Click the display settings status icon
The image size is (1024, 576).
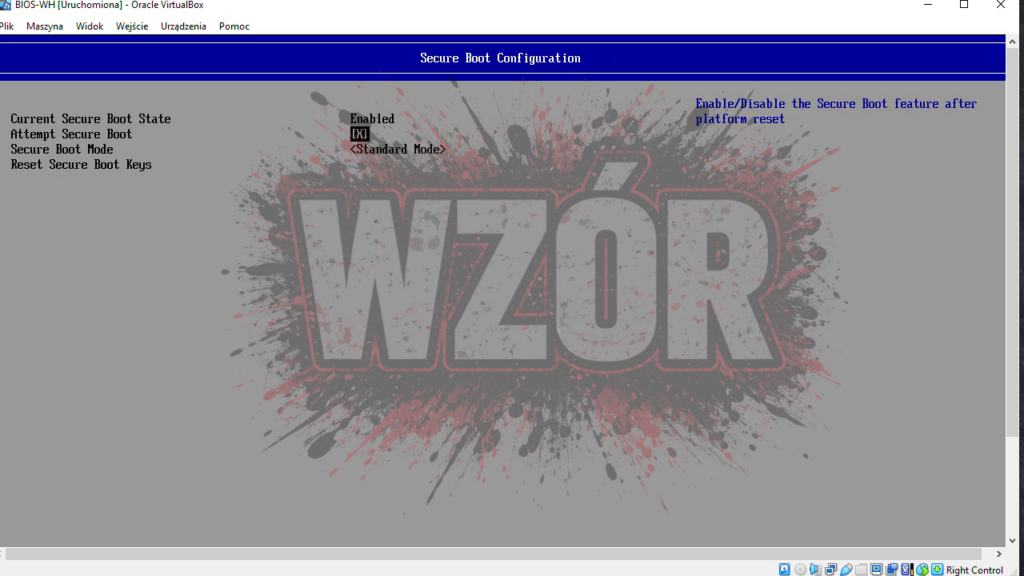[877, 569]
